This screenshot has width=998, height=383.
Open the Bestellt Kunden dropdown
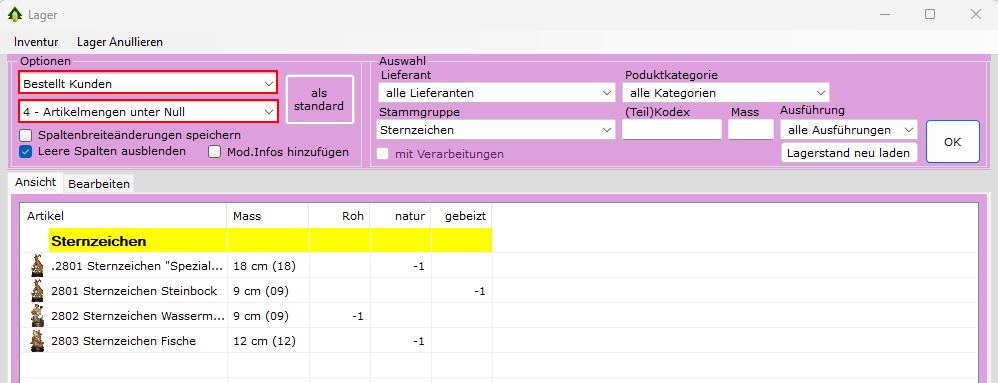click(148, 83)
